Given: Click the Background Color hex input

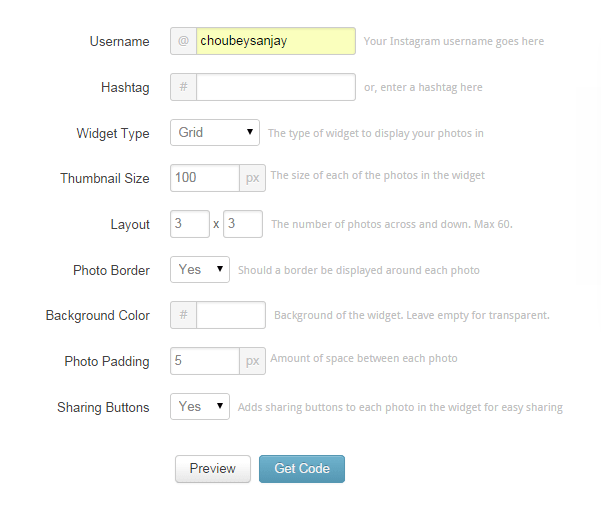Looking at the screenshot, I should 230,315.
